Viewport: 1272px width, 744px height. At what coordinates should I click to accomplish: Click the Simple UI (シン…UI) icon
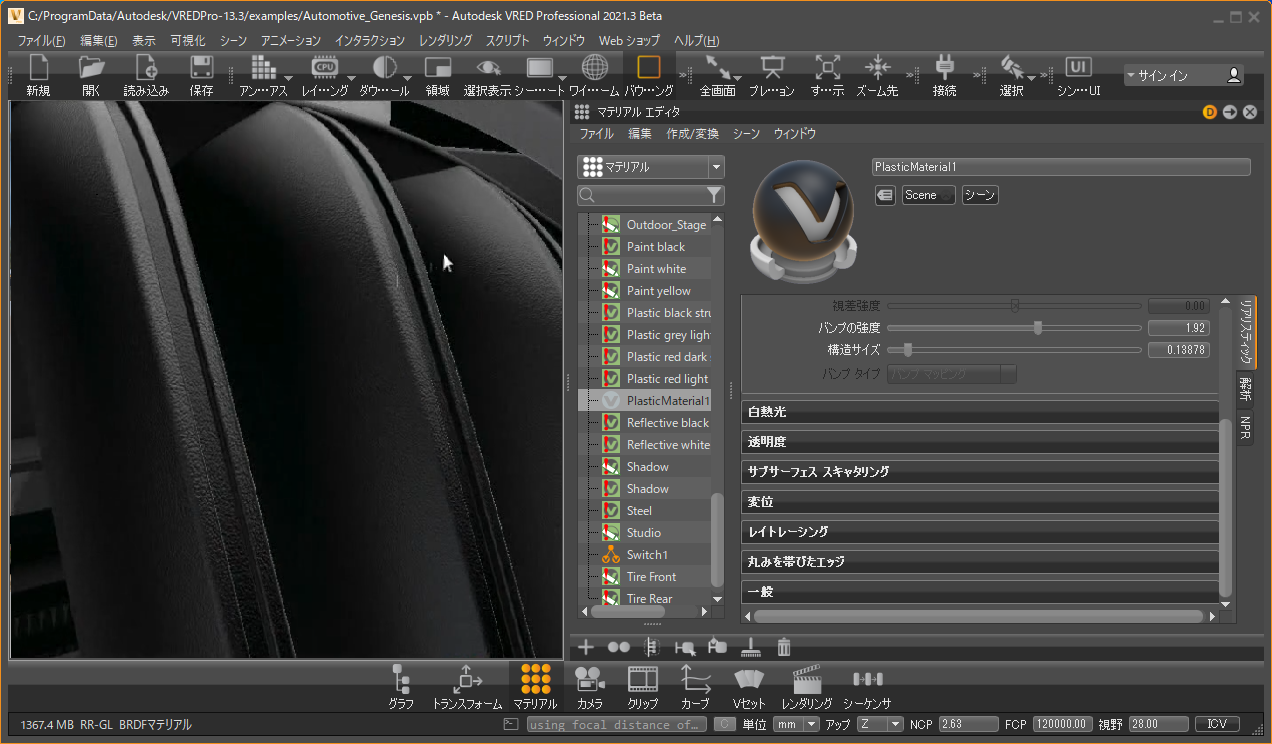[1078, 67]
